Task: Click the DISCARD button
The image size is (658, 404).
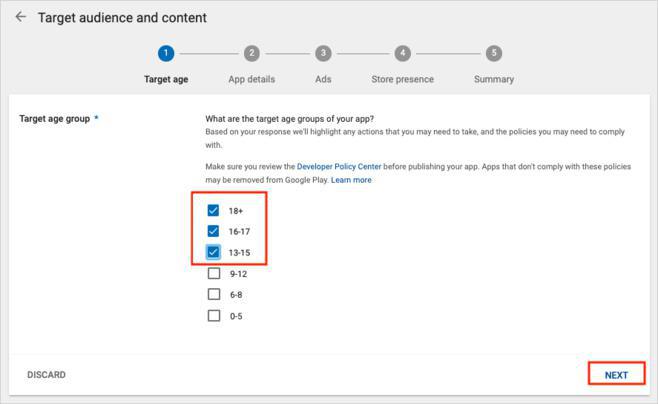Action: coord(46,375)
